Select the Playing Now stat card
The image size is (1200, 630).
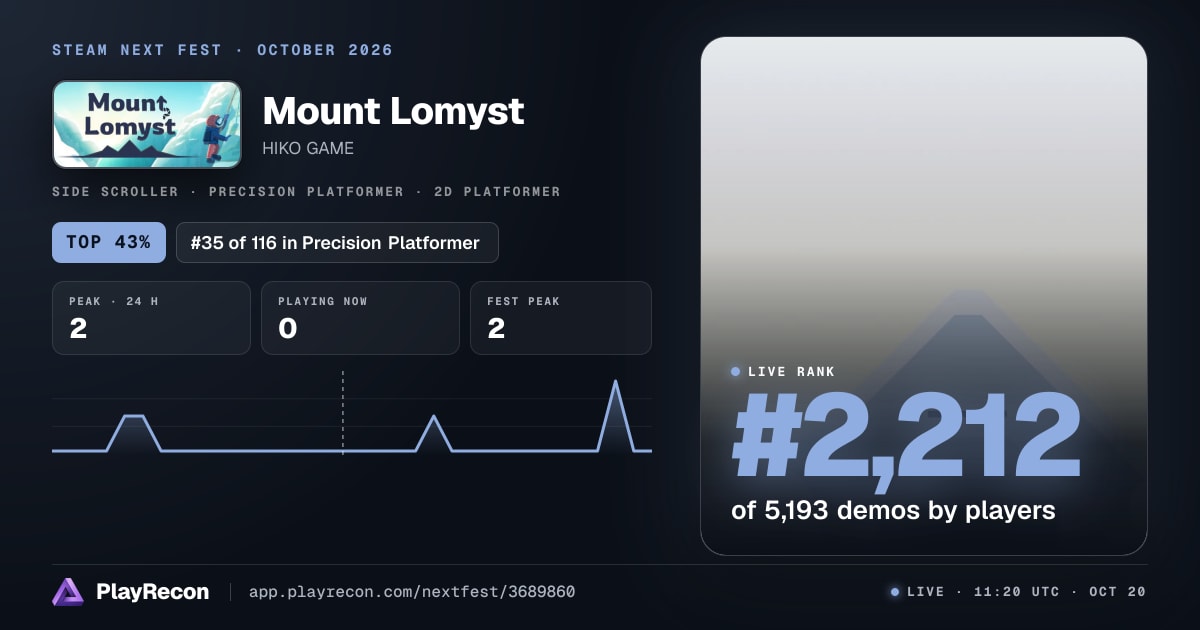tap(360, 318)
